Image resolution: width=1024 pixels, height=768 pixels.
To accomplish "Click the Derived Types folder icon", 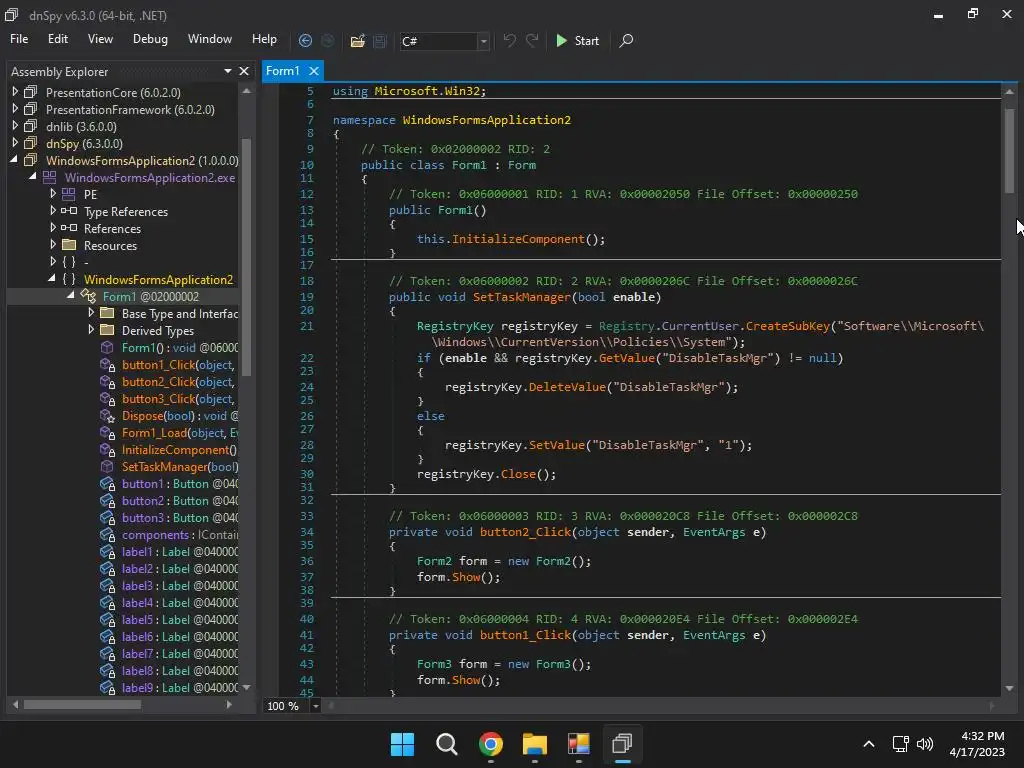I will [107, 330].
